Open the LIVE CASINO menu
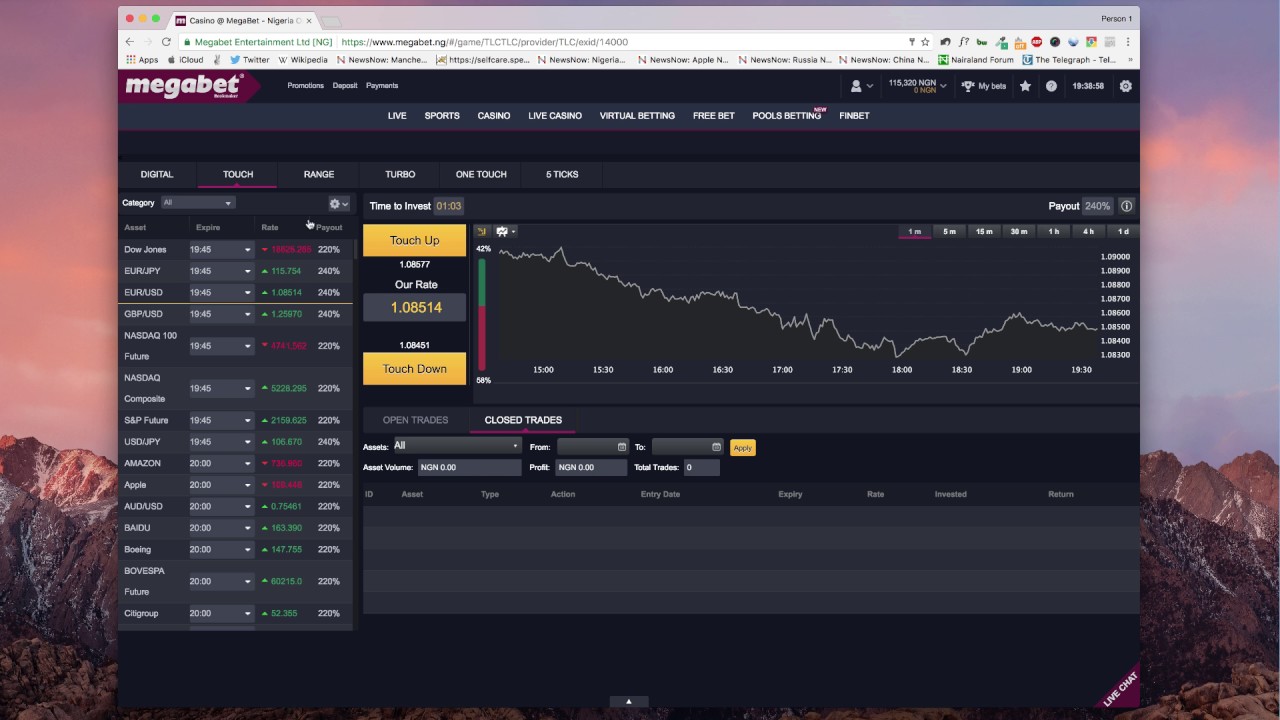The height and width of the screenshot is (720, 1280). (555, 116)
